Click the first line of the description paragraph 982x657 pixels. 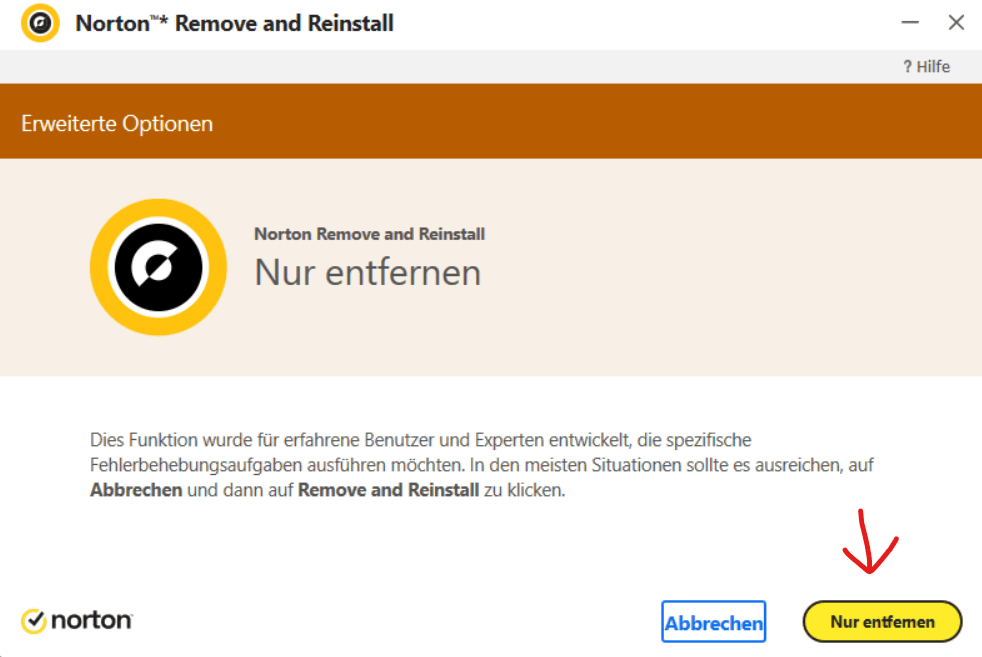coord(421,440)
